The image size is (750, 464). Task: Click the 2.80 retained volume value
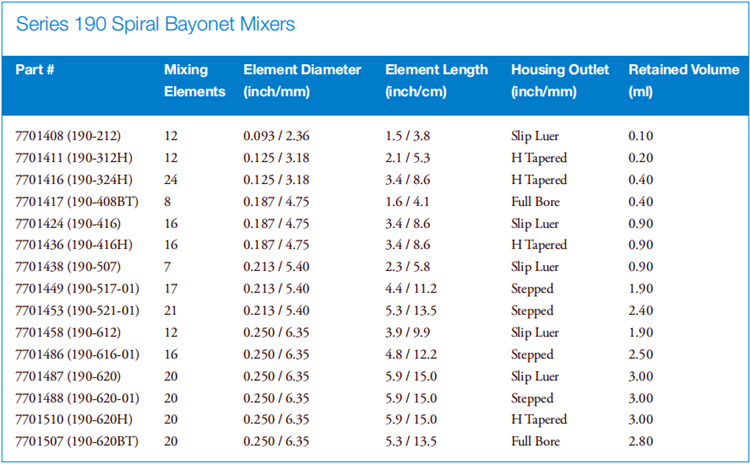tap(641, 441)
